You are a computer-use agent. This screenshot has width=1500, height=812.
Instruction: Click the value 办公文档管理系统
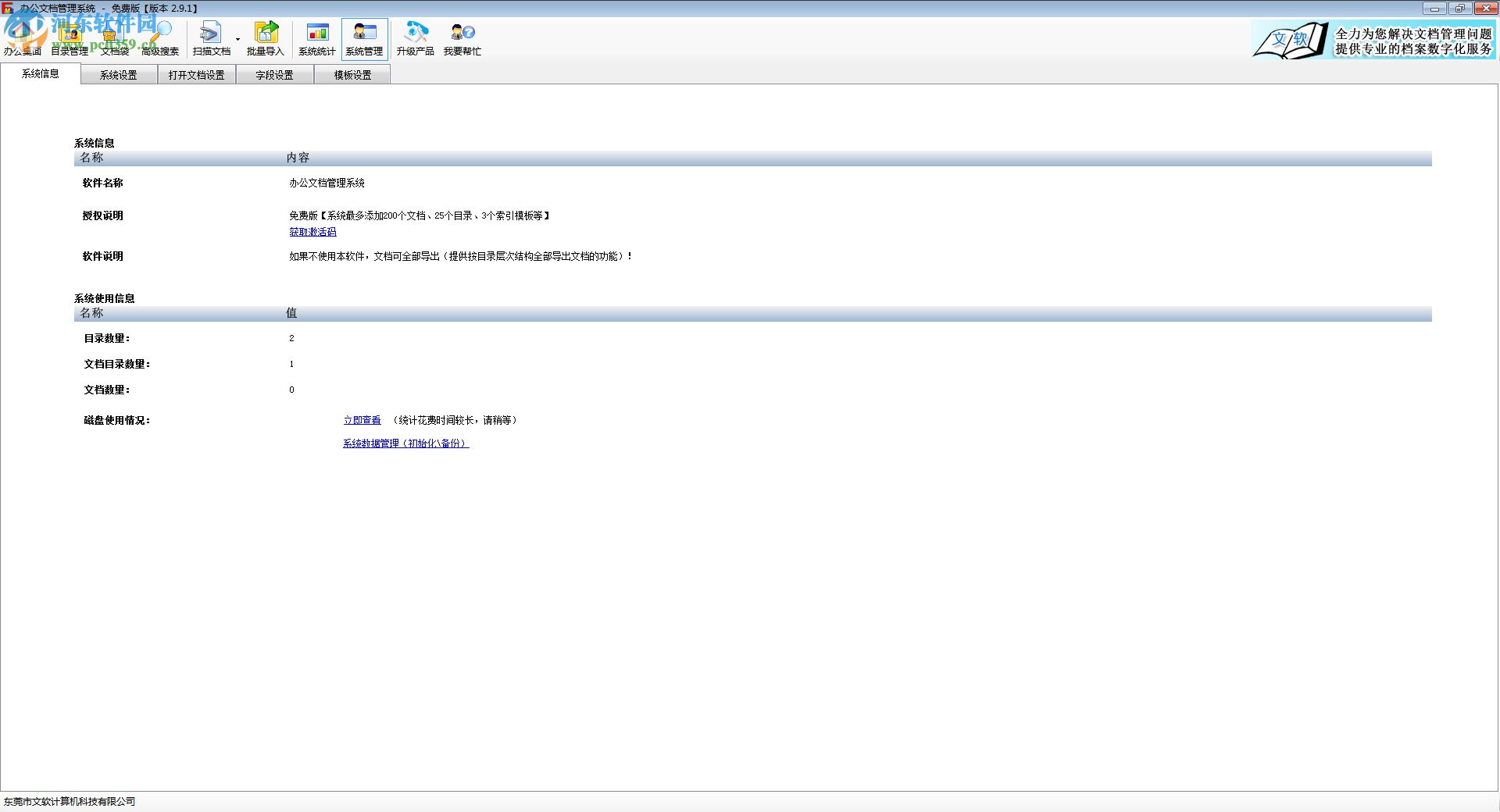[327, 183]
